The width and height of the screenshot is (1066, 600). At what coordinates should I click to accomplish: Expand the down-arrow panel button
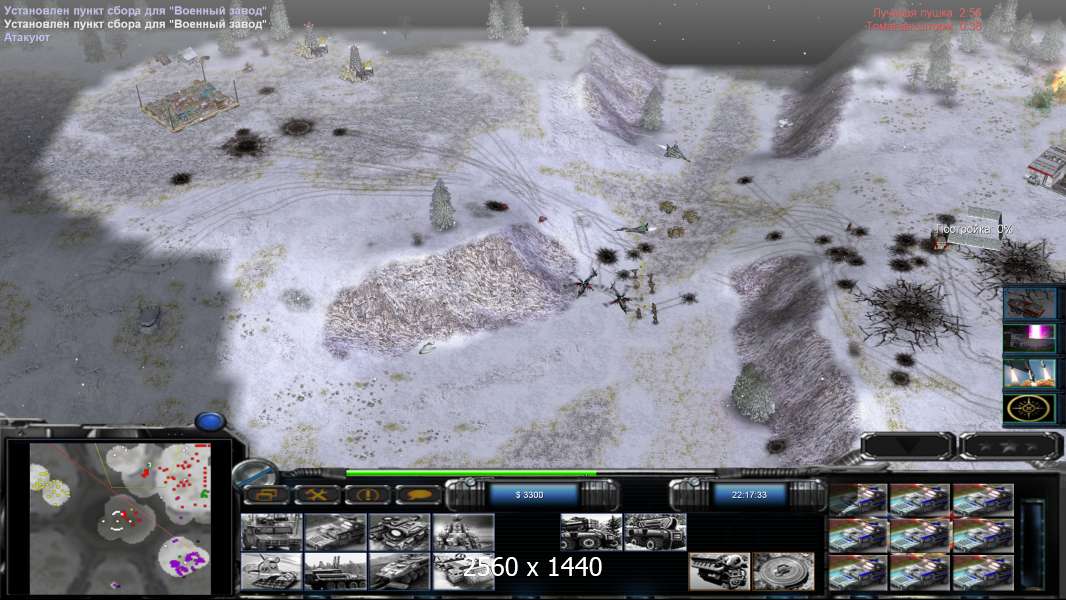coord(907,446)
